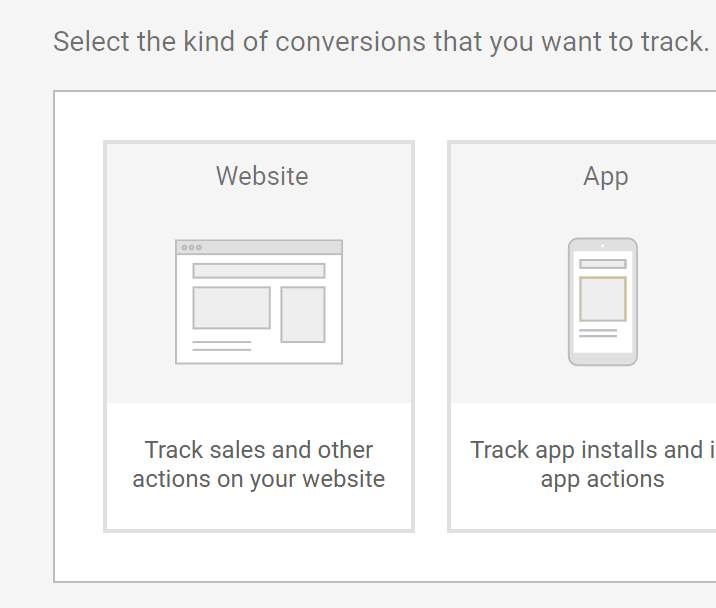This screenshot has height=608, width=716.
Task: Click the "app actions" text line
Action: [602, 479]
